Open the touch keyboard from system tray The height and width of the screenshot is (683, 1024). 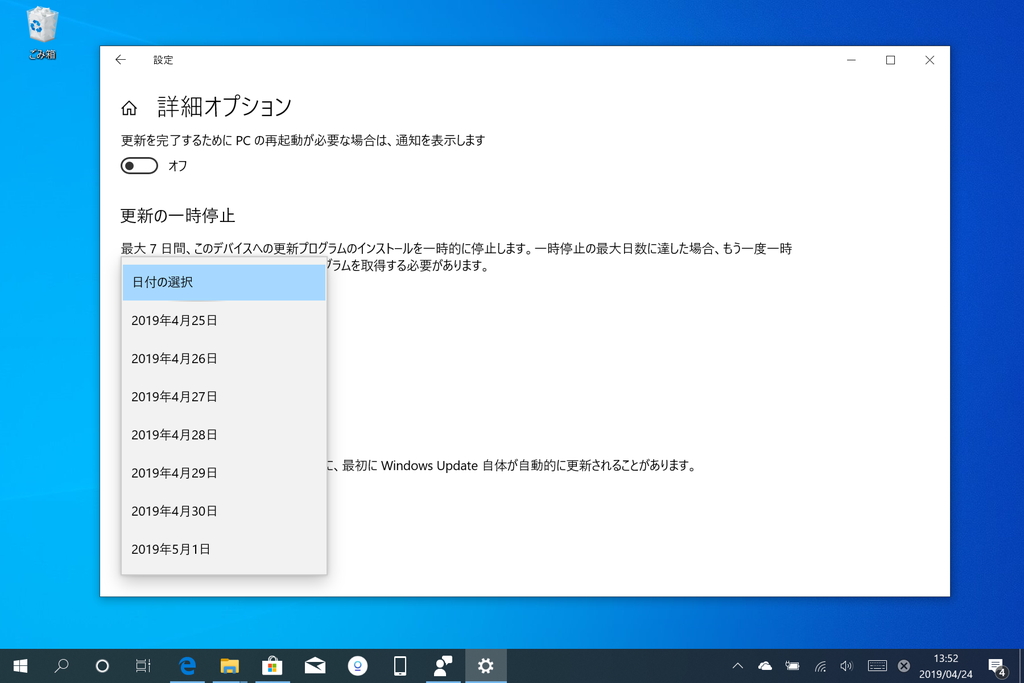[876, 665]
